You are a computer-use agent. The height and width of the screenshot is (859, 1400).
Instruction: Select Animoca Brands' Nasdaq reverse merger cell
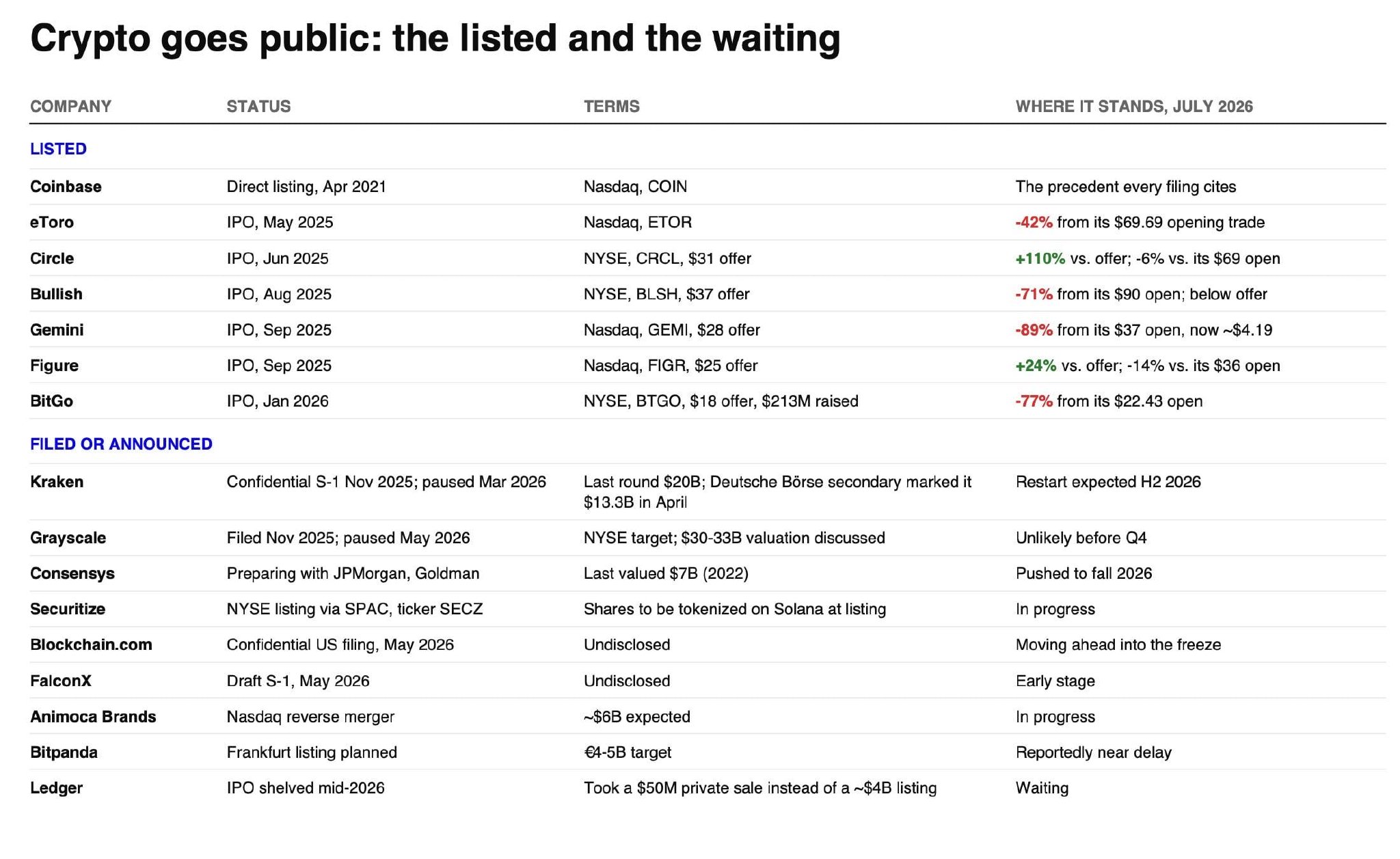point(310,717)
